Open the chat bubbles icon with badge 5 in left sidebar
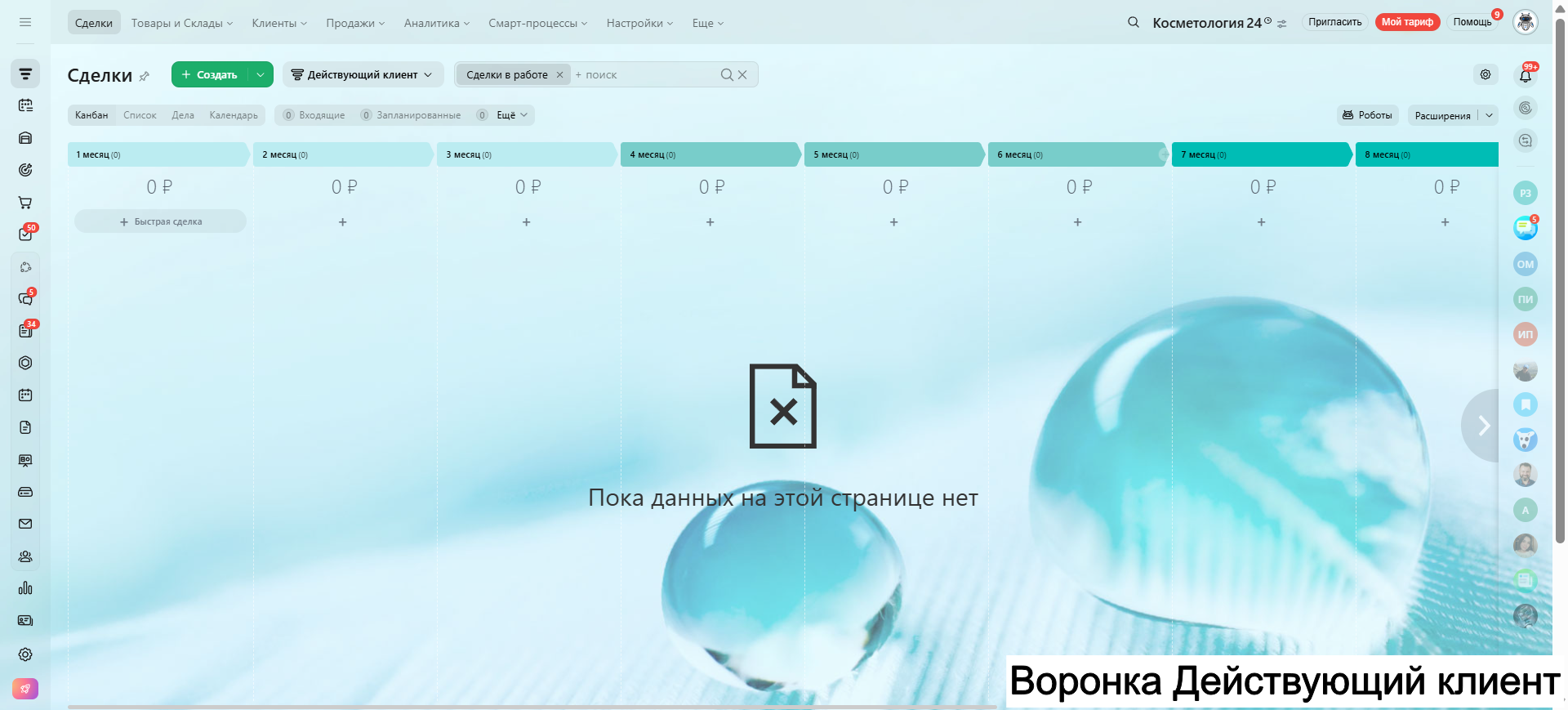 click(x=25, y=299)
